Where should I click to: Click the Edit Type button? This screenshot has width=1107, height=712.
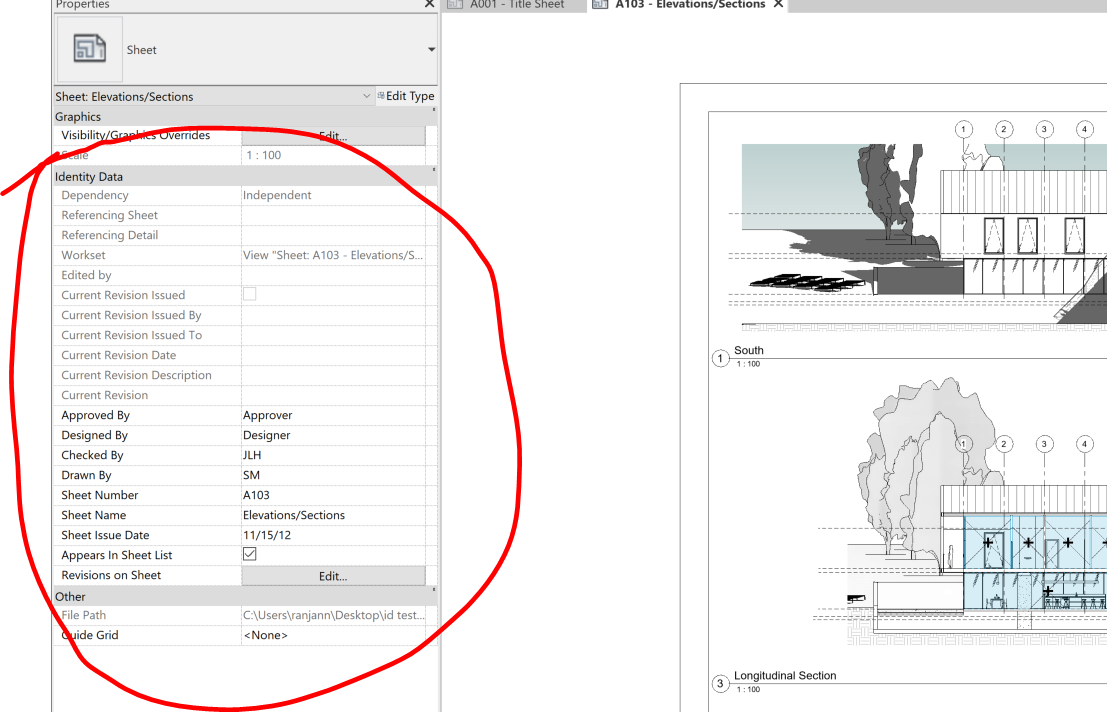(x=406, y=96)
